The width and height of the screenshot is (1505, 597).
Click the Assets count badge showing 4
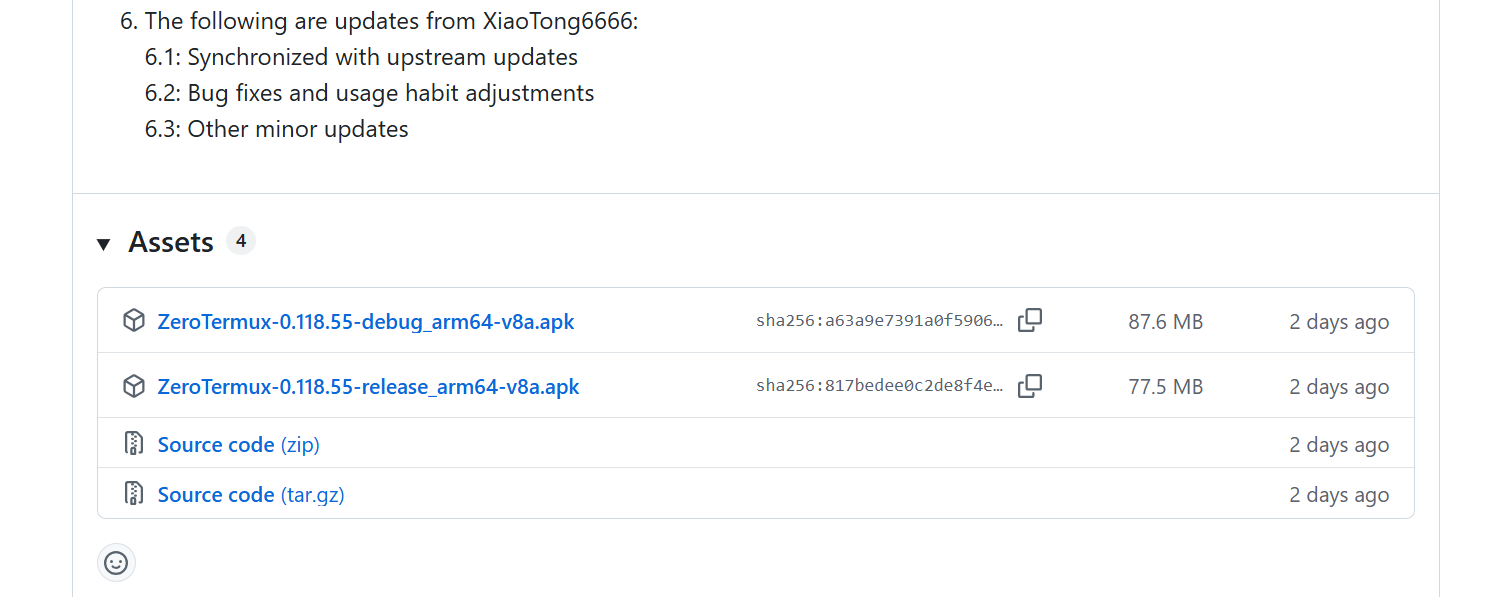tap(240, 241)
